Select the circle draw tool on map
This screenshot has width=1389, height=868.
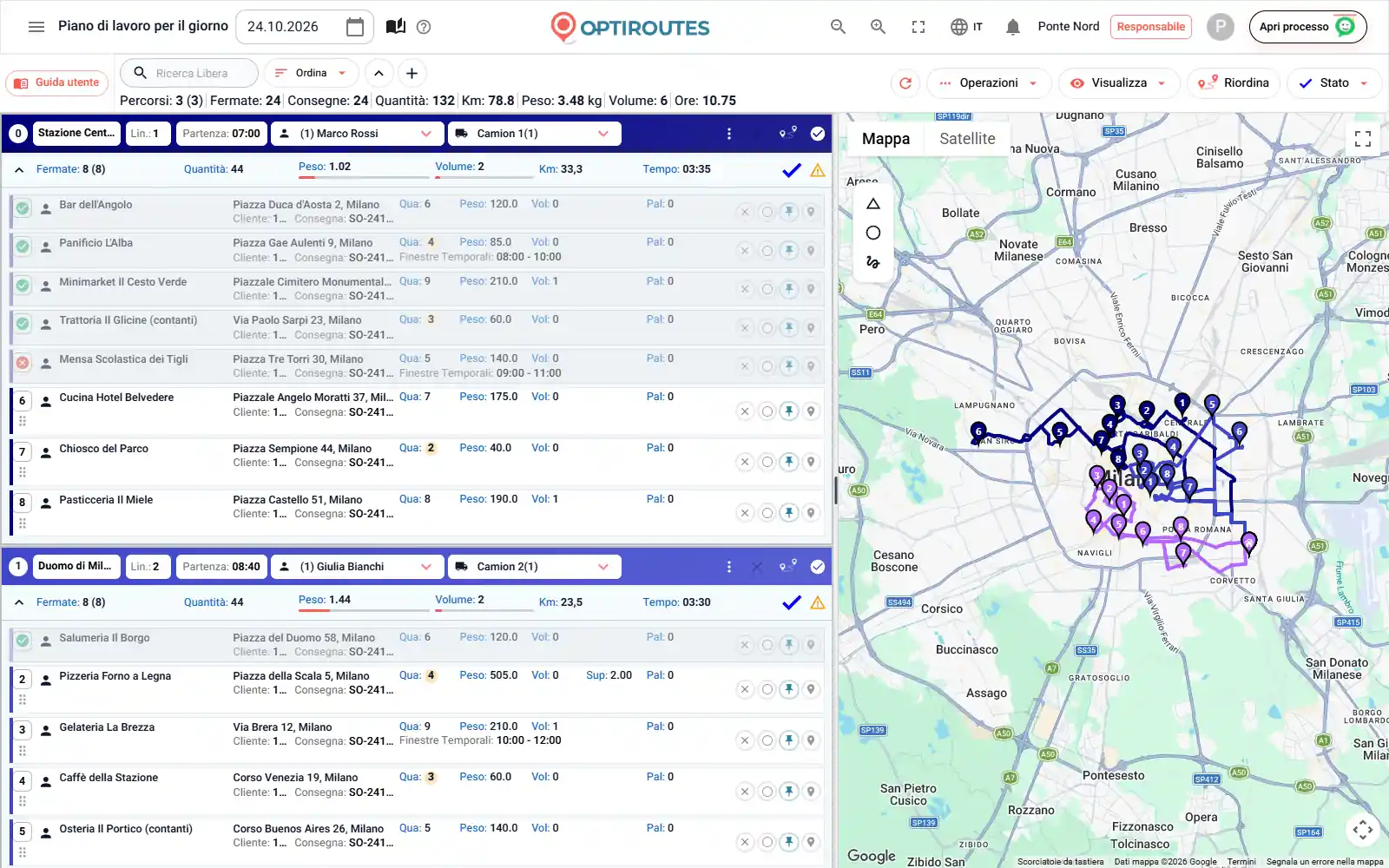[x=873, y=233]
